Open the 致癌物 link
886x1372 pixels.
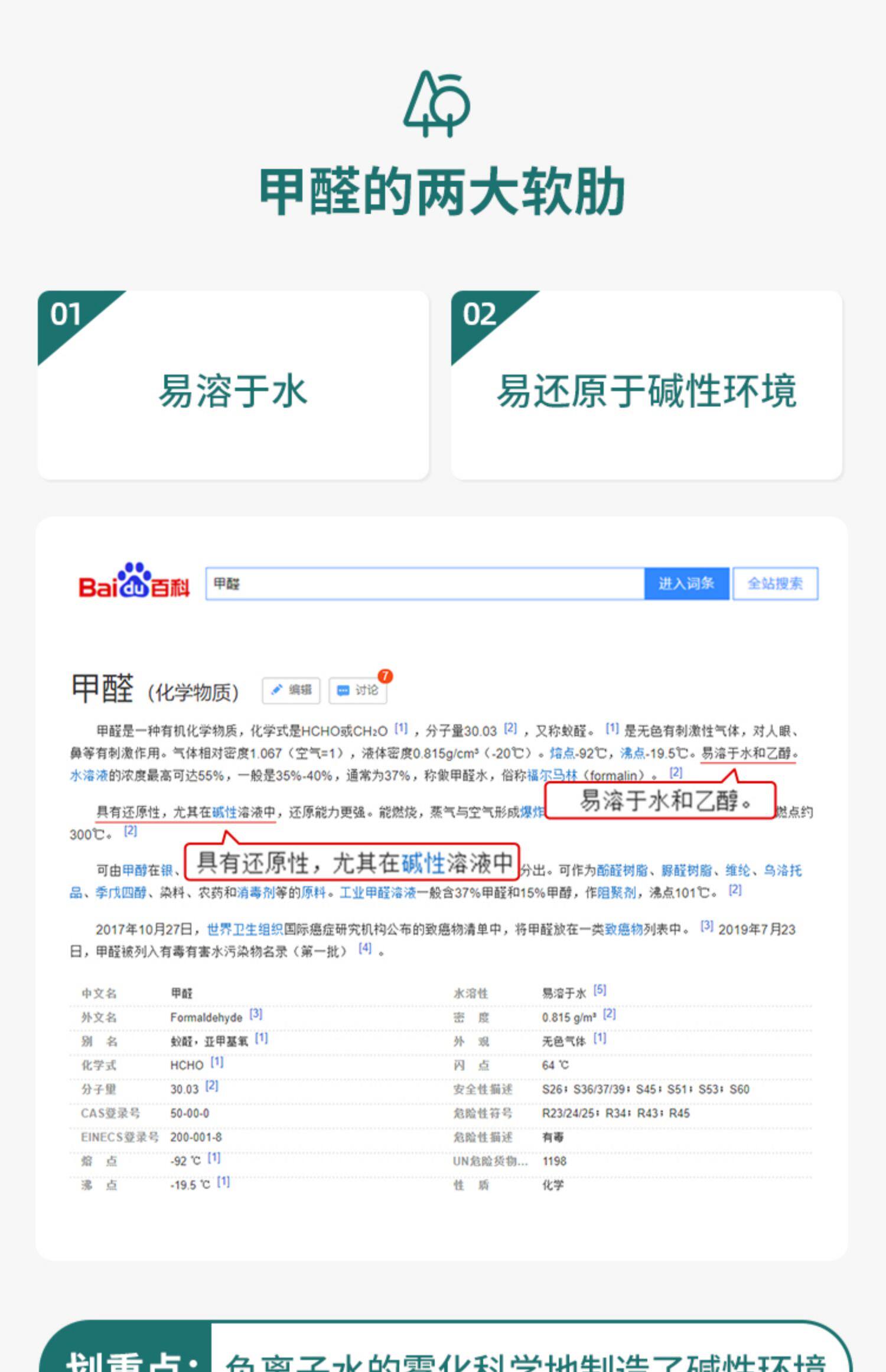624,929
